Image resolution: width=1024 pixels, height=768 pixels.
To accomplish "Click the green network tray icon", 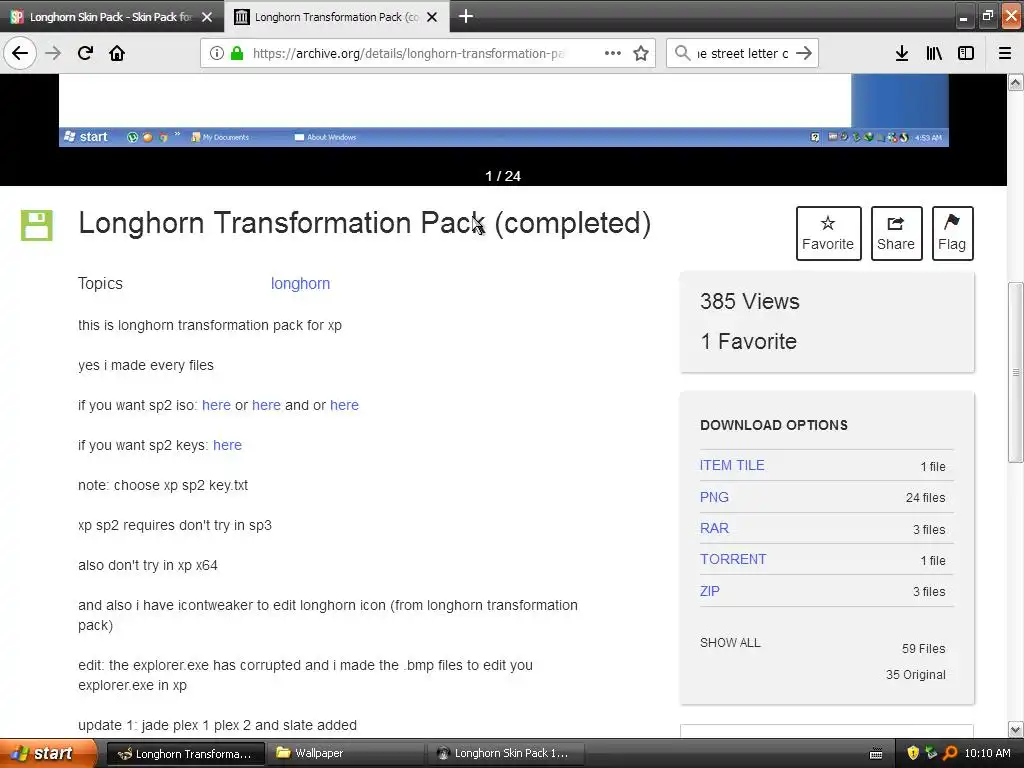I will (x=931, y=754).
